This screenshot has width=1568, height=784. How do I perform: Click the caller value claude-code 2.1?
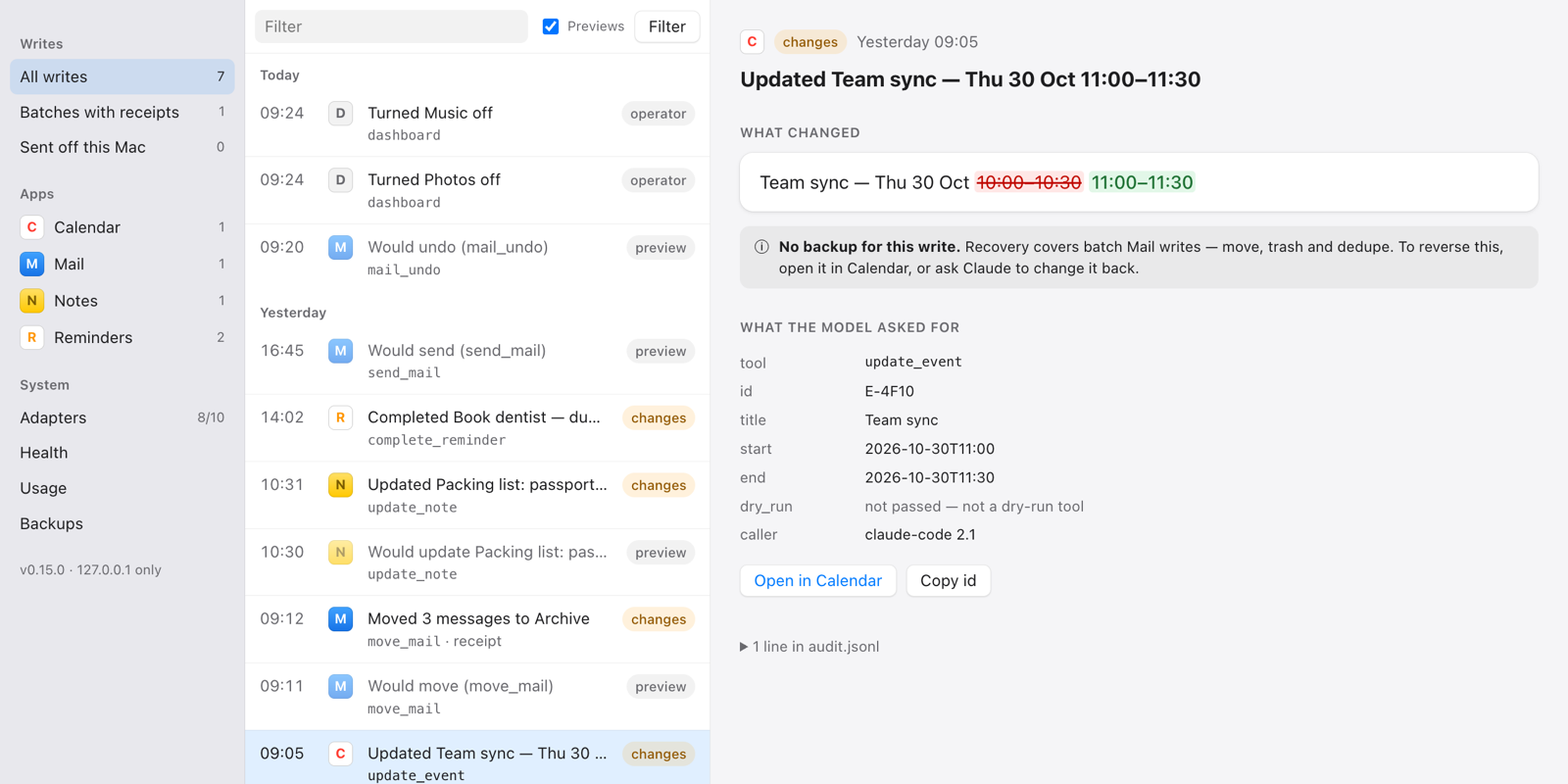[920, 535]
